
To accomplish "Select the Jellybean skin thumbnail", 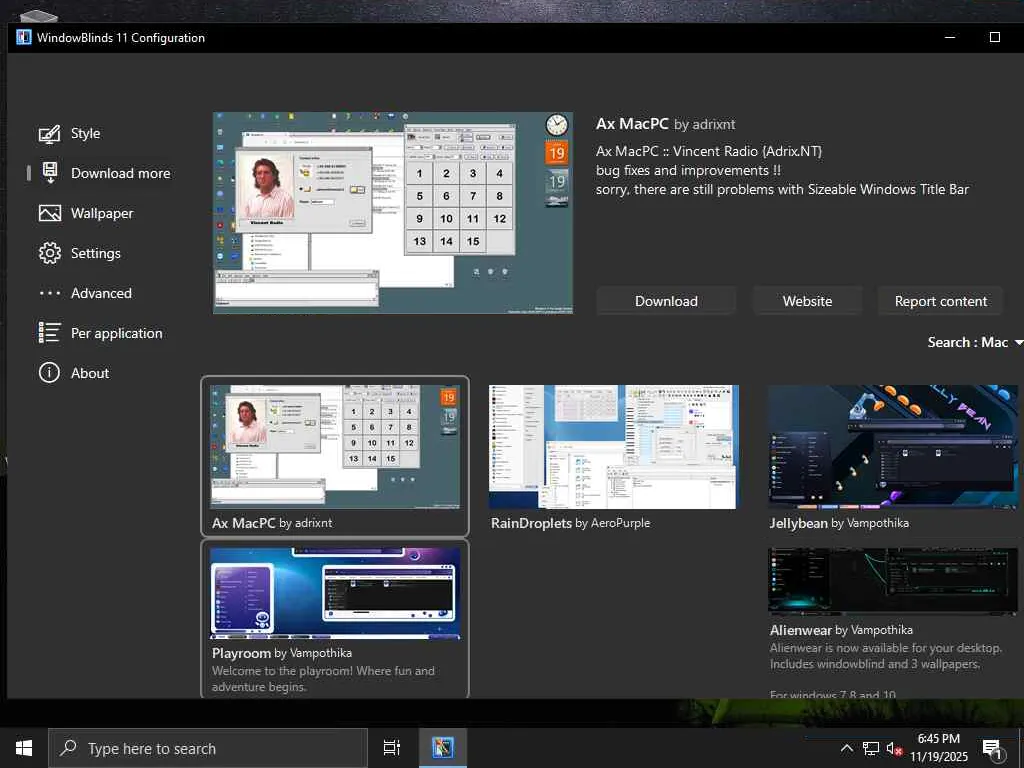I will click(x=893, y=447).
